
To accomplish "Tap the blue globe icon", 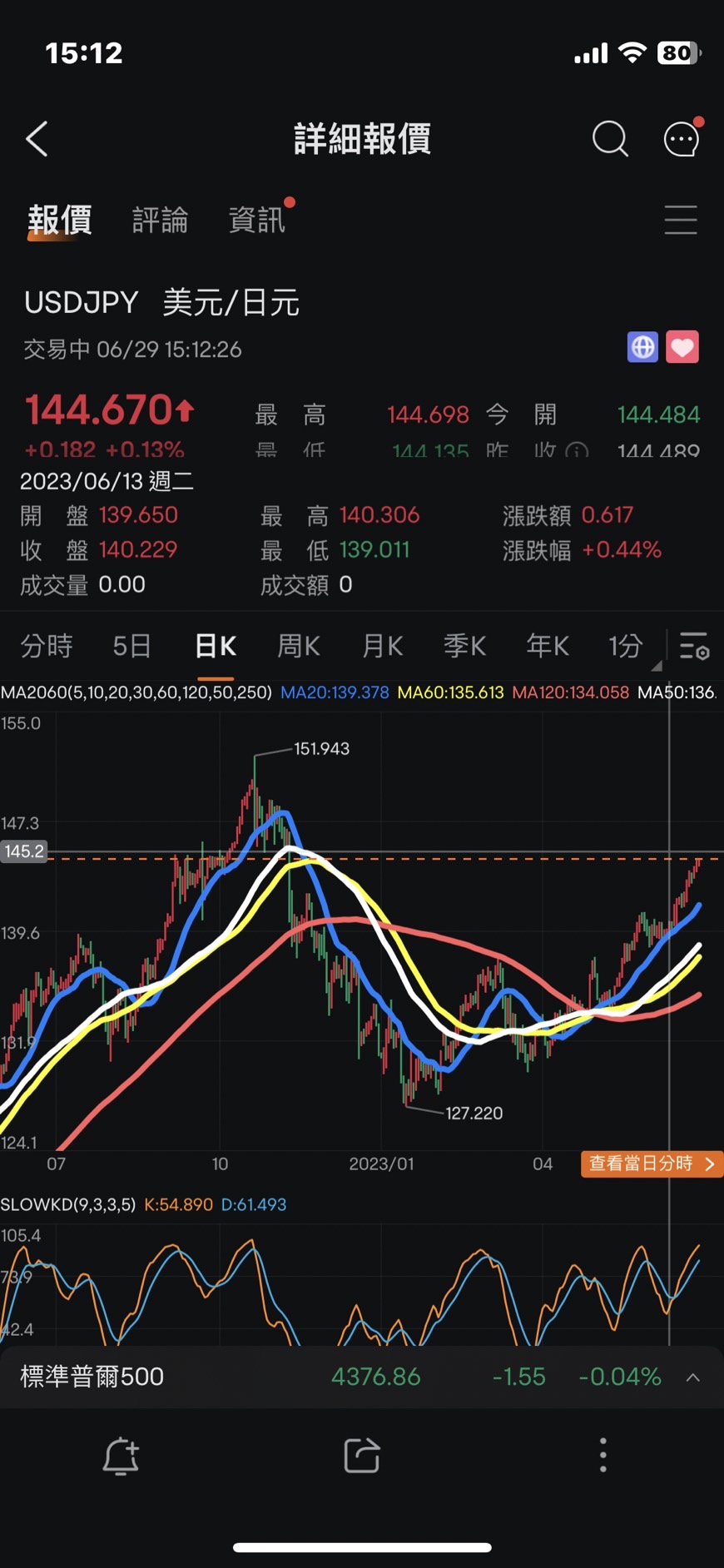I will (642, 347).
